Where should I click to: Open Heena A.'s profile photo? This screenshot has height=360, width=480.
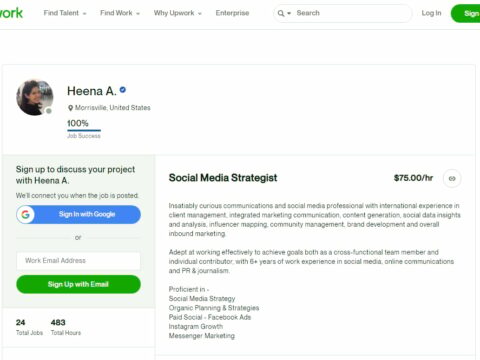(x=35, y=97)
